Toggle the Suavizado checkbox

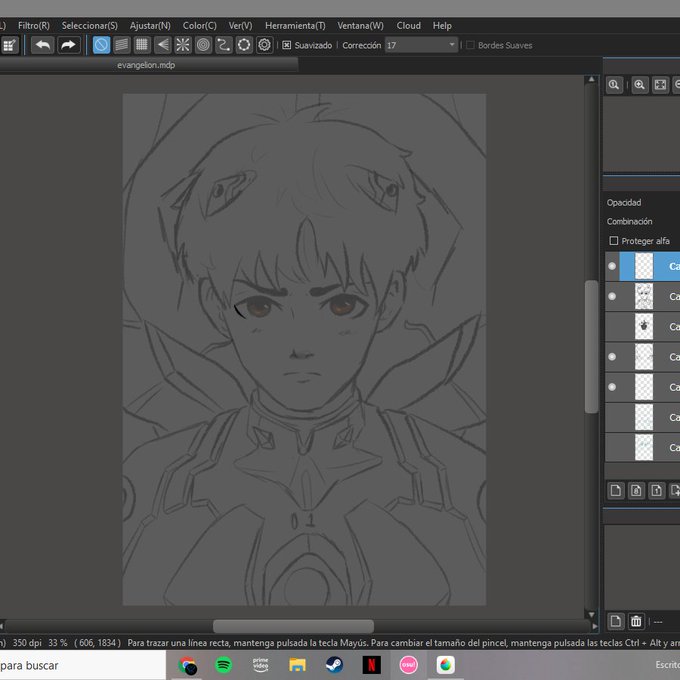(x=286, y=45)
